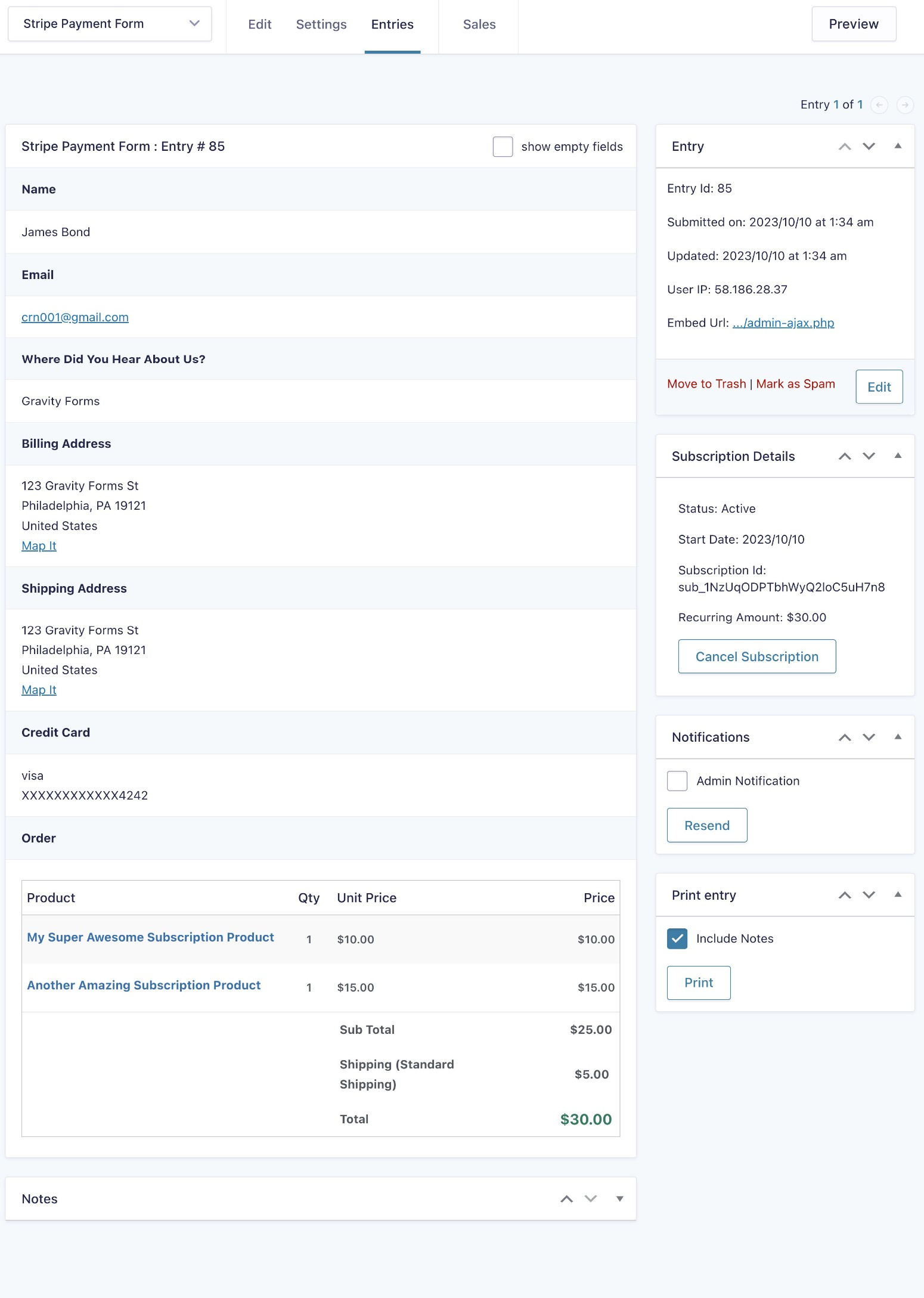Move Print entry panel down
This screenshot has height=1298, width=924.
click(x=869, y=896)
